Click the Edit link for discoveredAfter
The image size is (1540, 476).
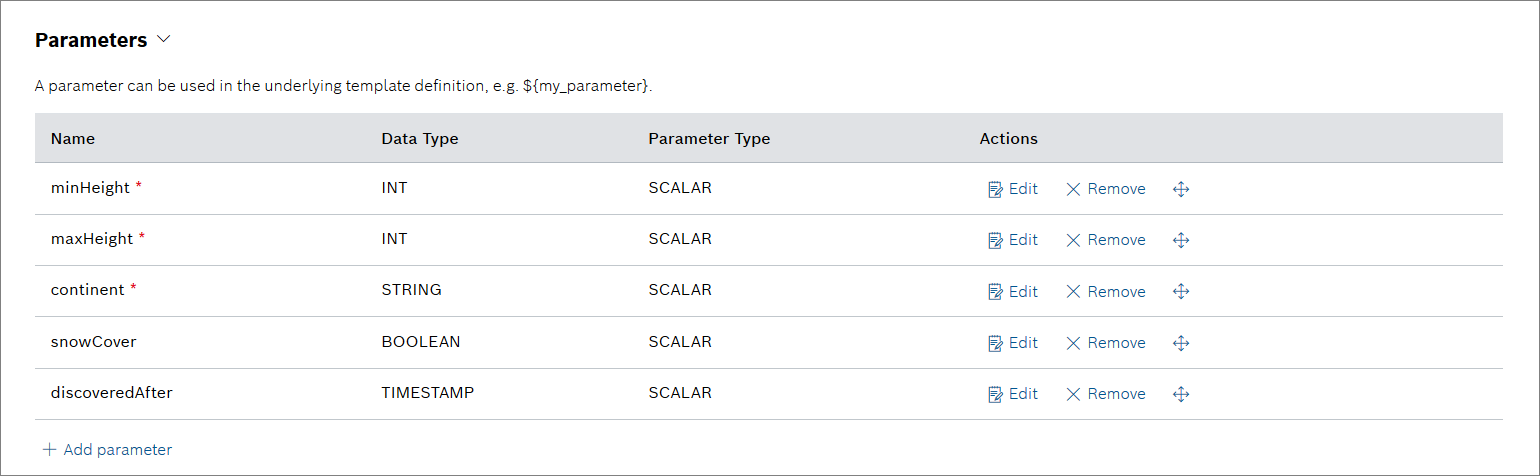[x=1022, y=394]
